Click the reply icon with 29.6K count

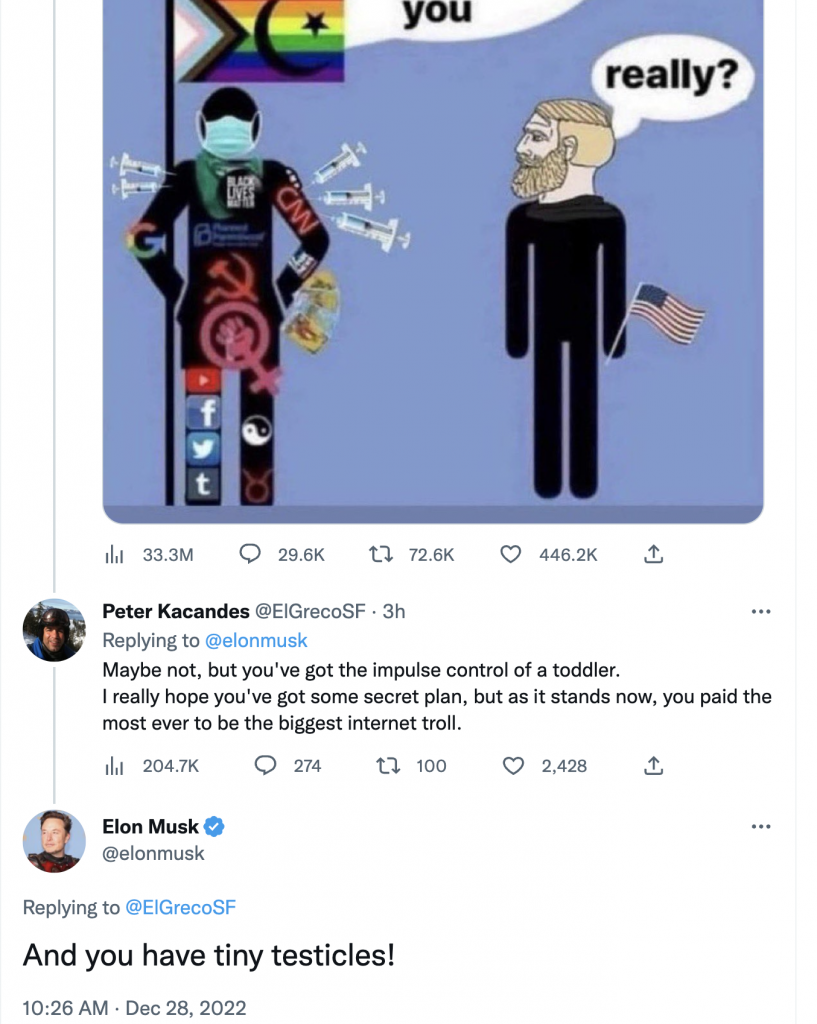point(253,553)
